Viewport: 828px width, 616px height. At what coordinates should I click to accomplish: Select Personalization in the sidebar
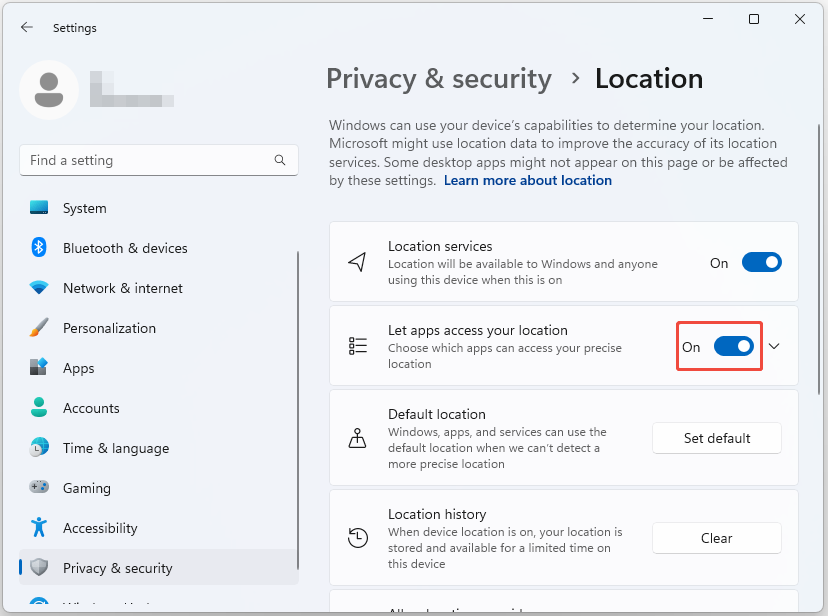click(x=158, y=328)
